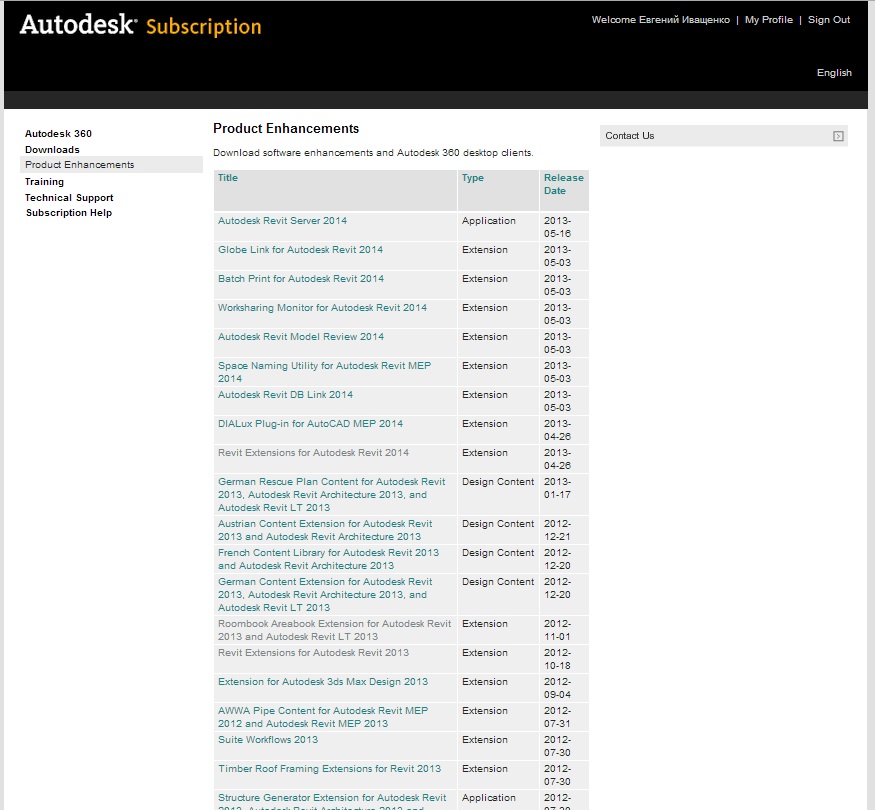Open Roombook Areabook Extension link
This screenshot has height=810, width=875.
(x=334, y=630)
